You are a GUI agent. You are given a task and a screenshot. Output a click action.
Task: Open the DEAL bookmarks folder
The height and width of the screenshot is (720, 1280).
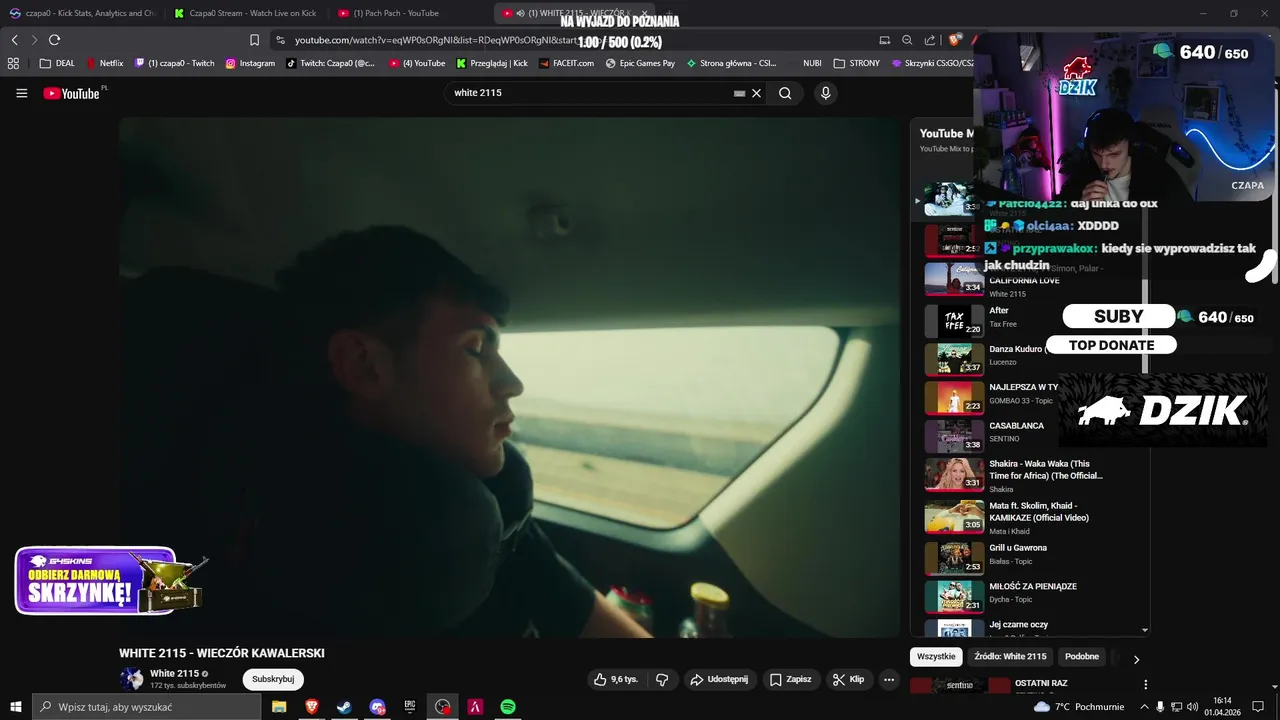pyautogui.click(x=57, y=63)
